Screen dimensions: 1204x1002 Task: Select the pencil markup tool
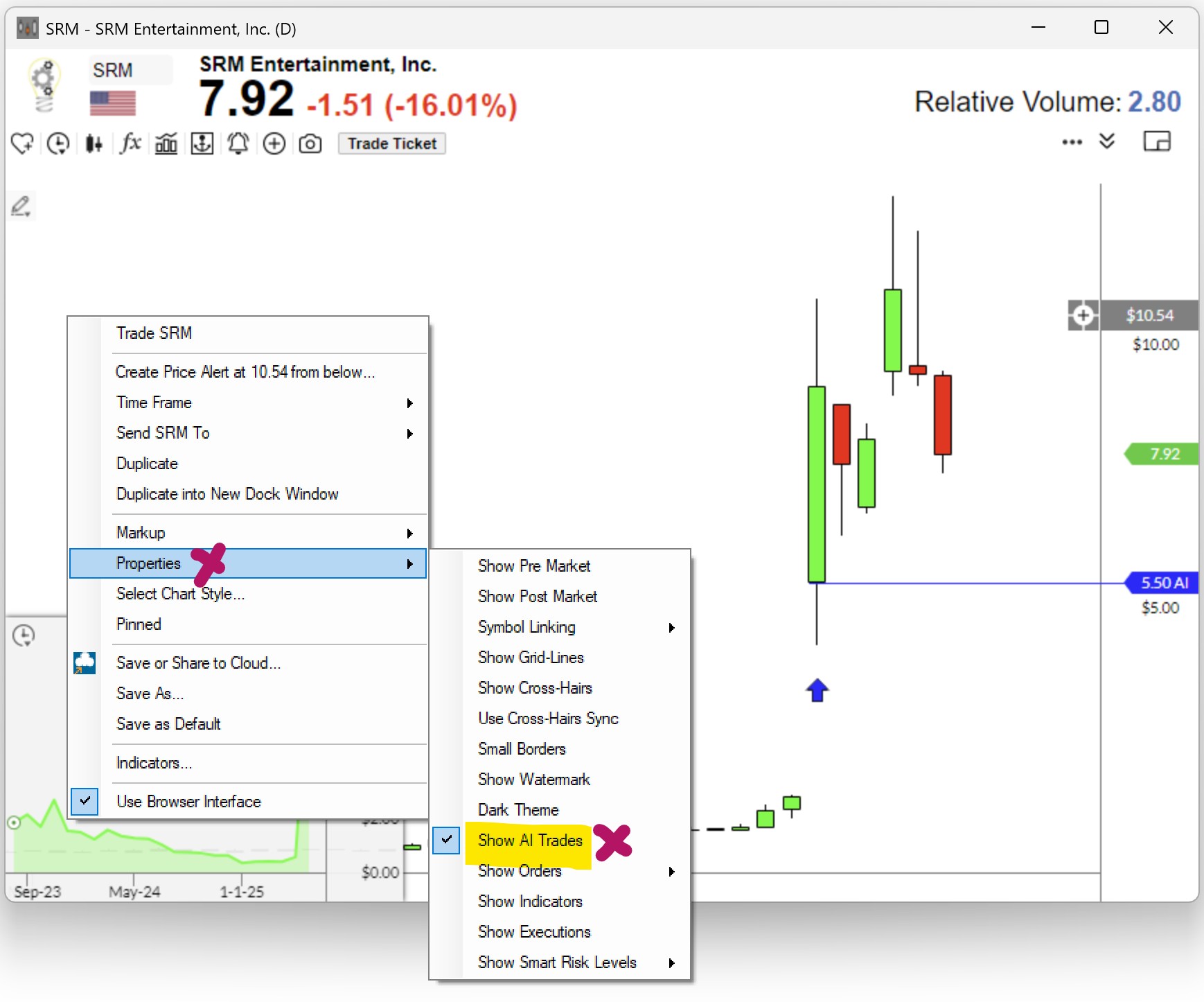[21, 206]
